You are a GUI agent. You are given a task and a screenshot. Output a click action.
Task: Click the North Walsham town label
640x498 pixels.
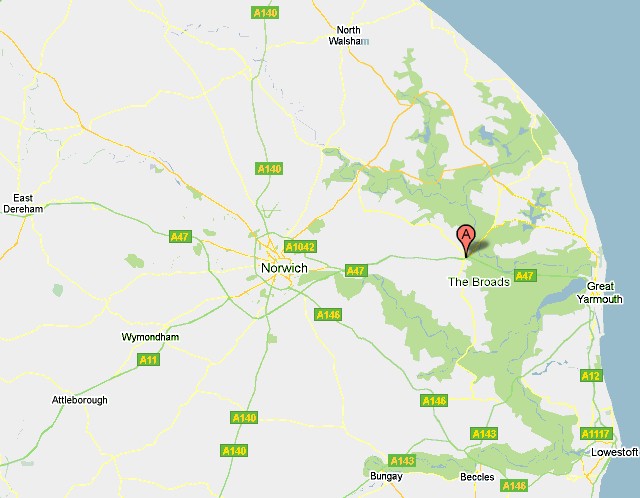point(349,36)
